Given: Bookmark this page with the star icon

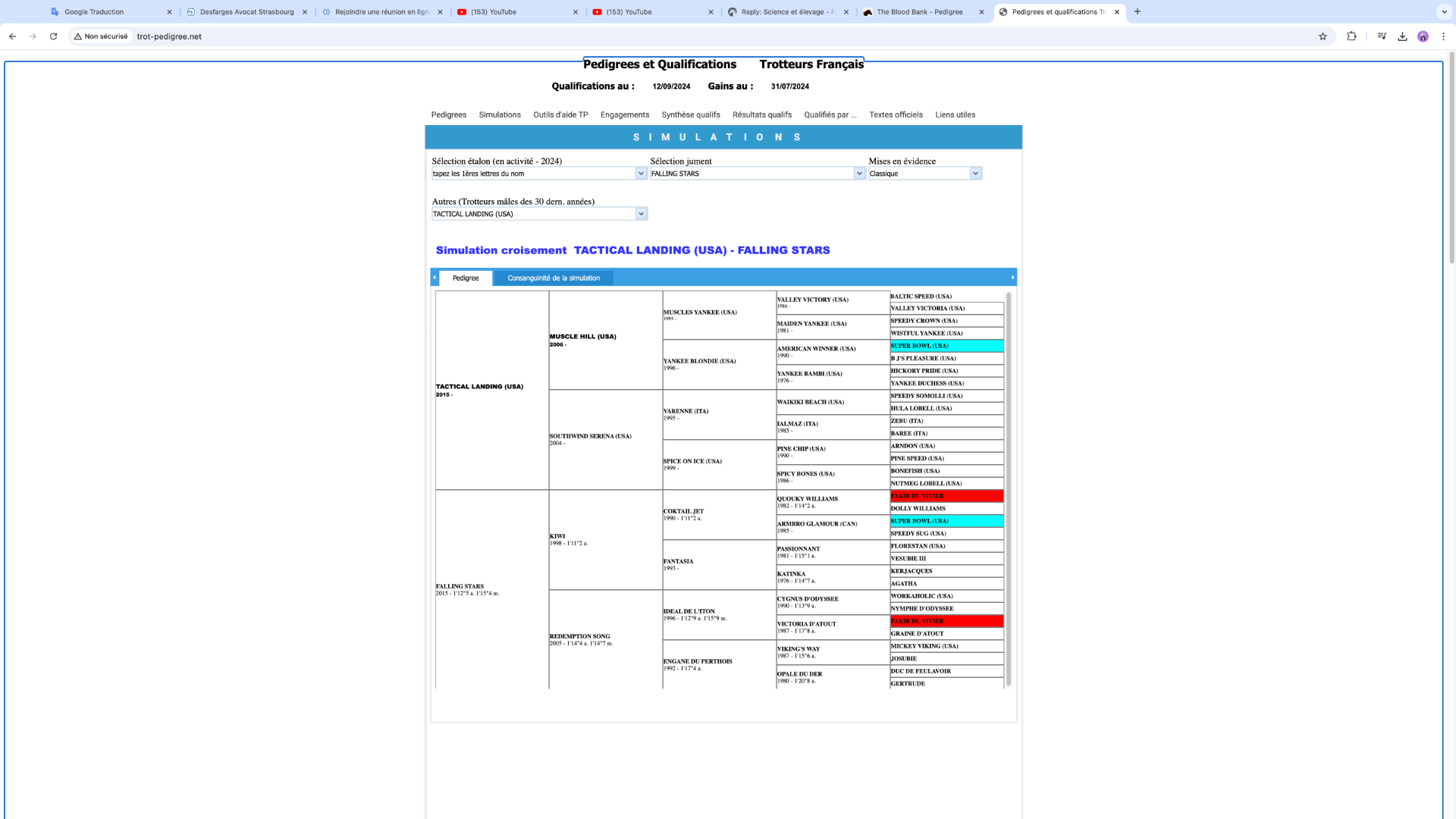Looking at the screenshot, I should (x=1323, y=36).
